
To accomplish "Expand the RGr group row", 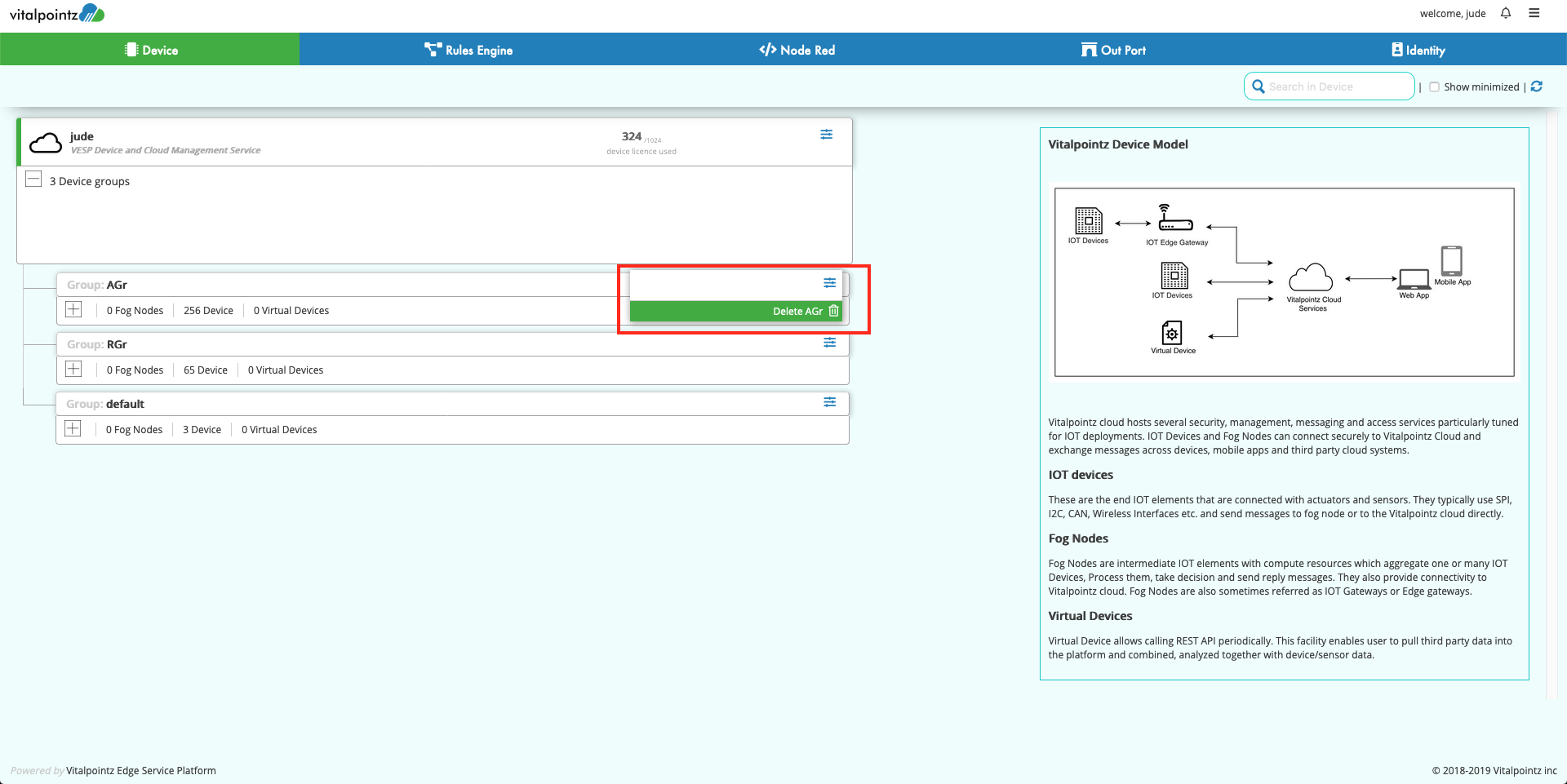I will click(x=73, y=369).
